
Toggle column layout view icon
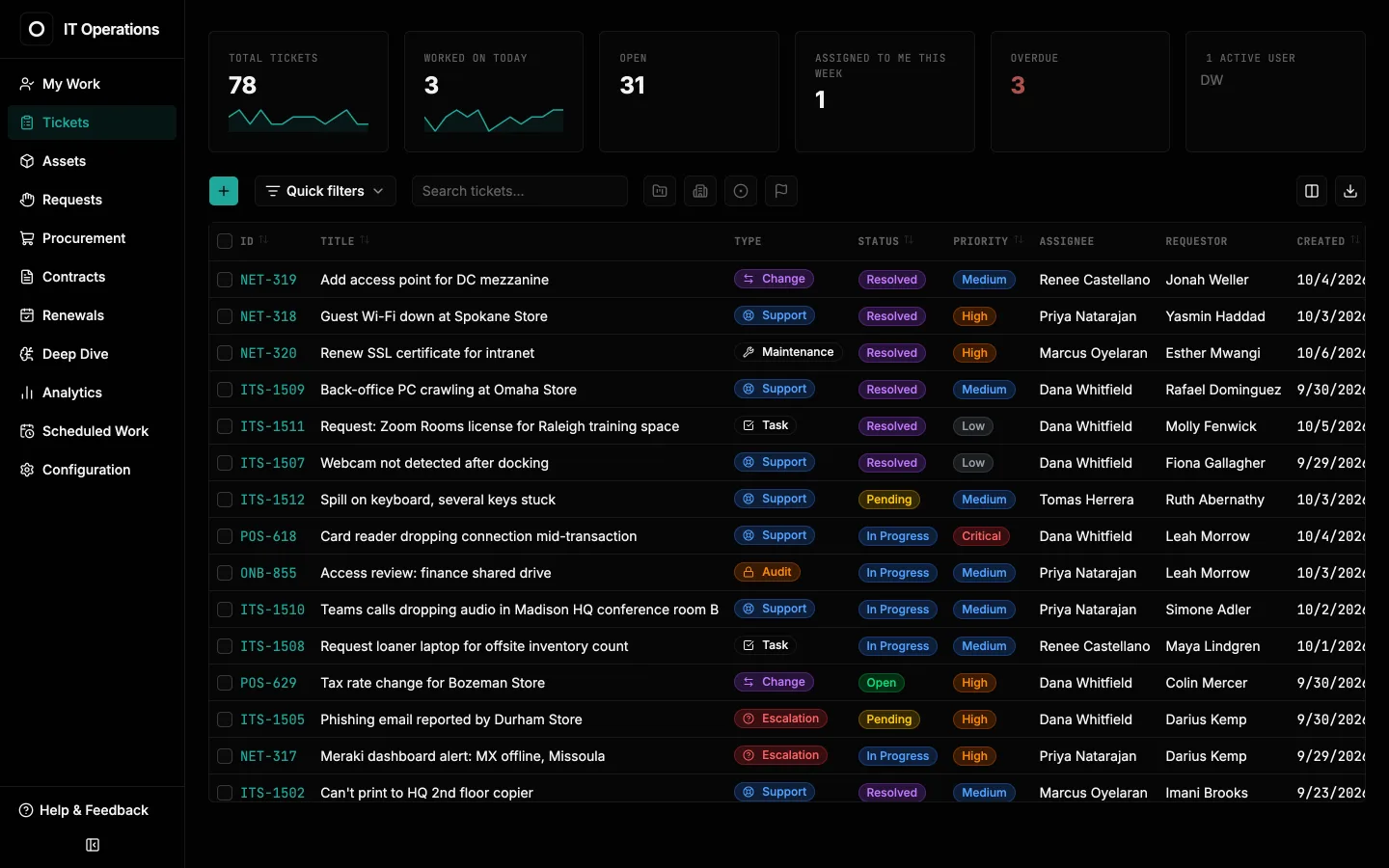pos(1312,191)
